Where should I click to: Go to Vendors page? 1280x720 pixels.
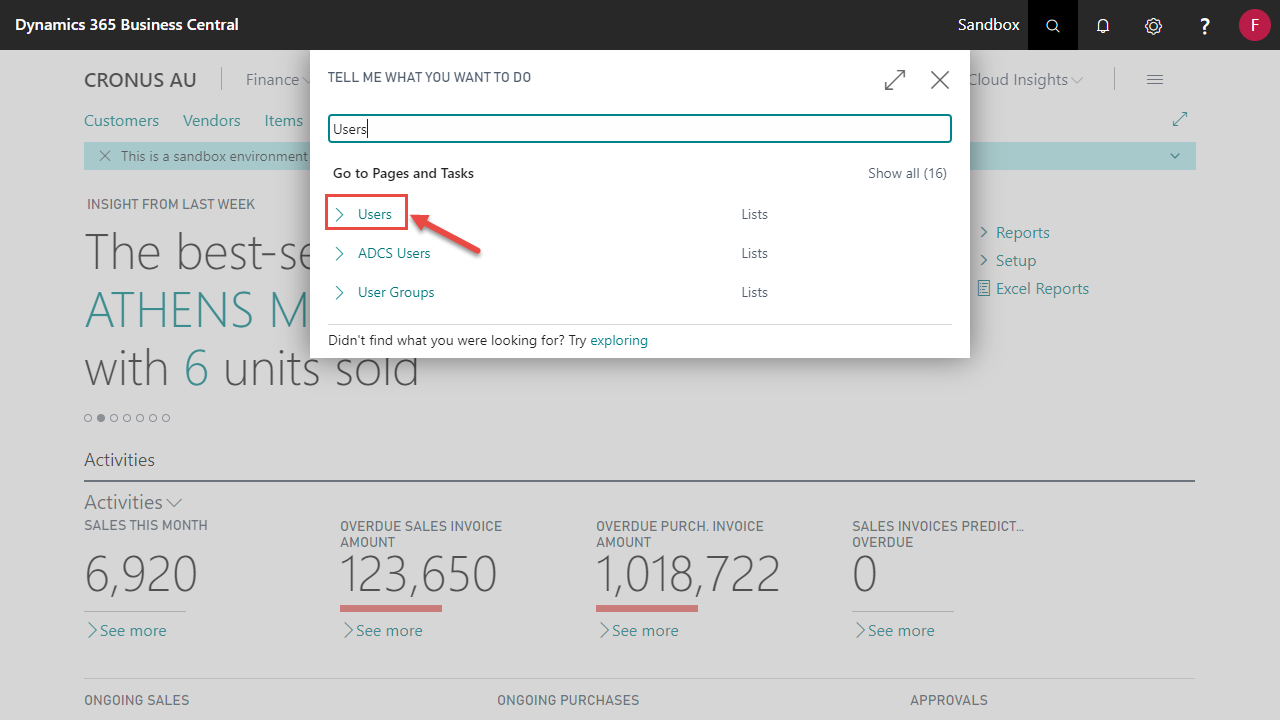click(211, 120)
